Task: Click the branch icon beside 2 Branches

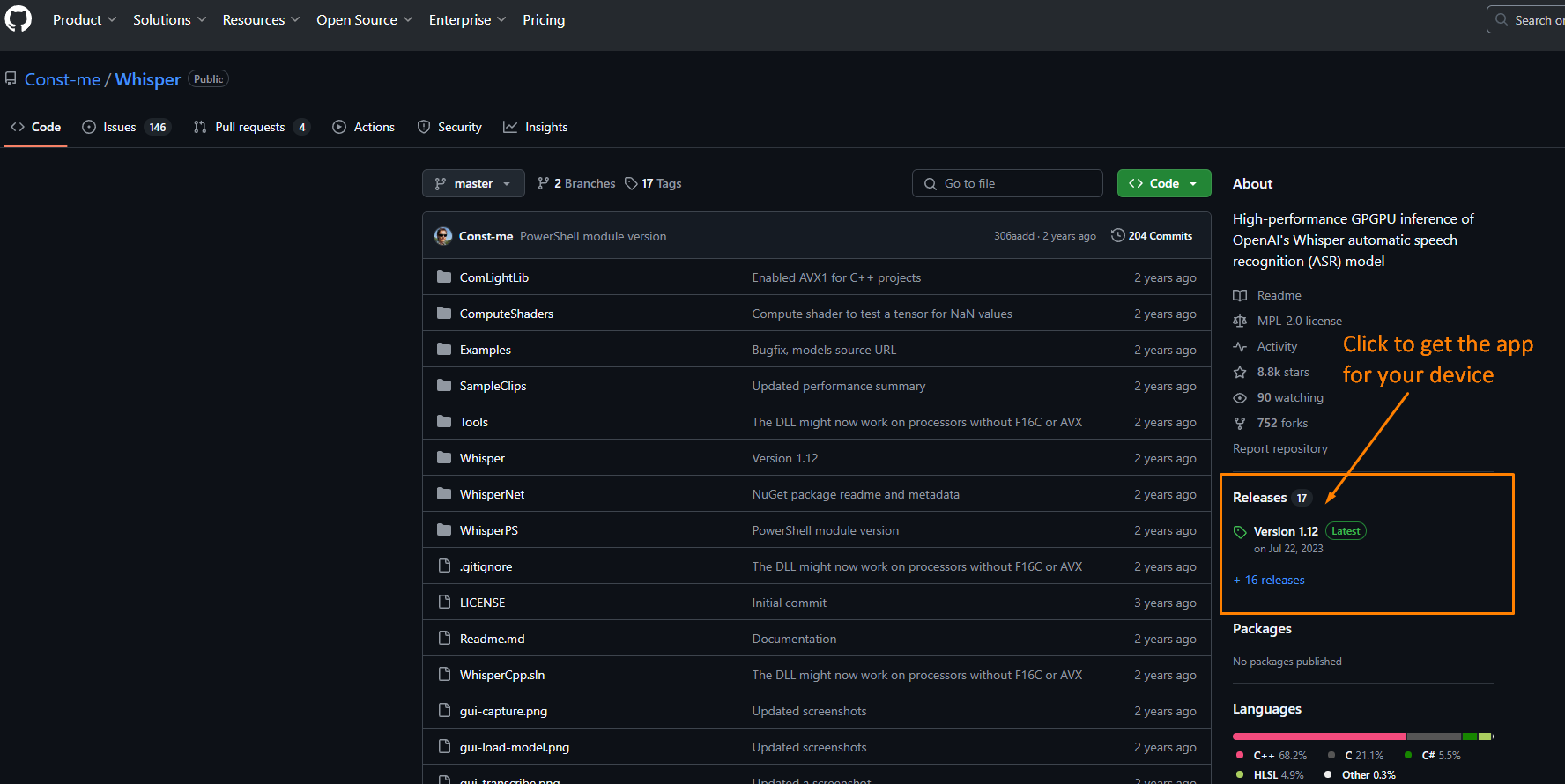Action: click(544, 183)
